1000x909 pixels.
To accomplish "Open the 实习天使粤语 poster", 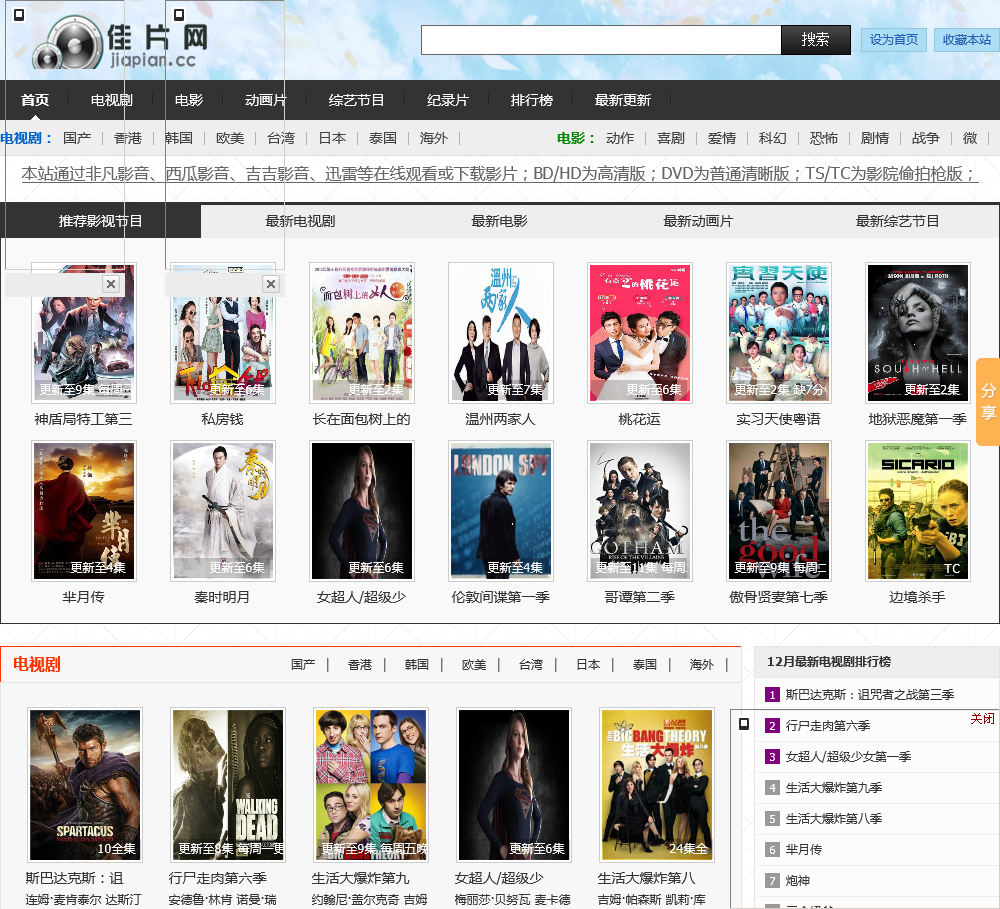I will tap(779, 332).
